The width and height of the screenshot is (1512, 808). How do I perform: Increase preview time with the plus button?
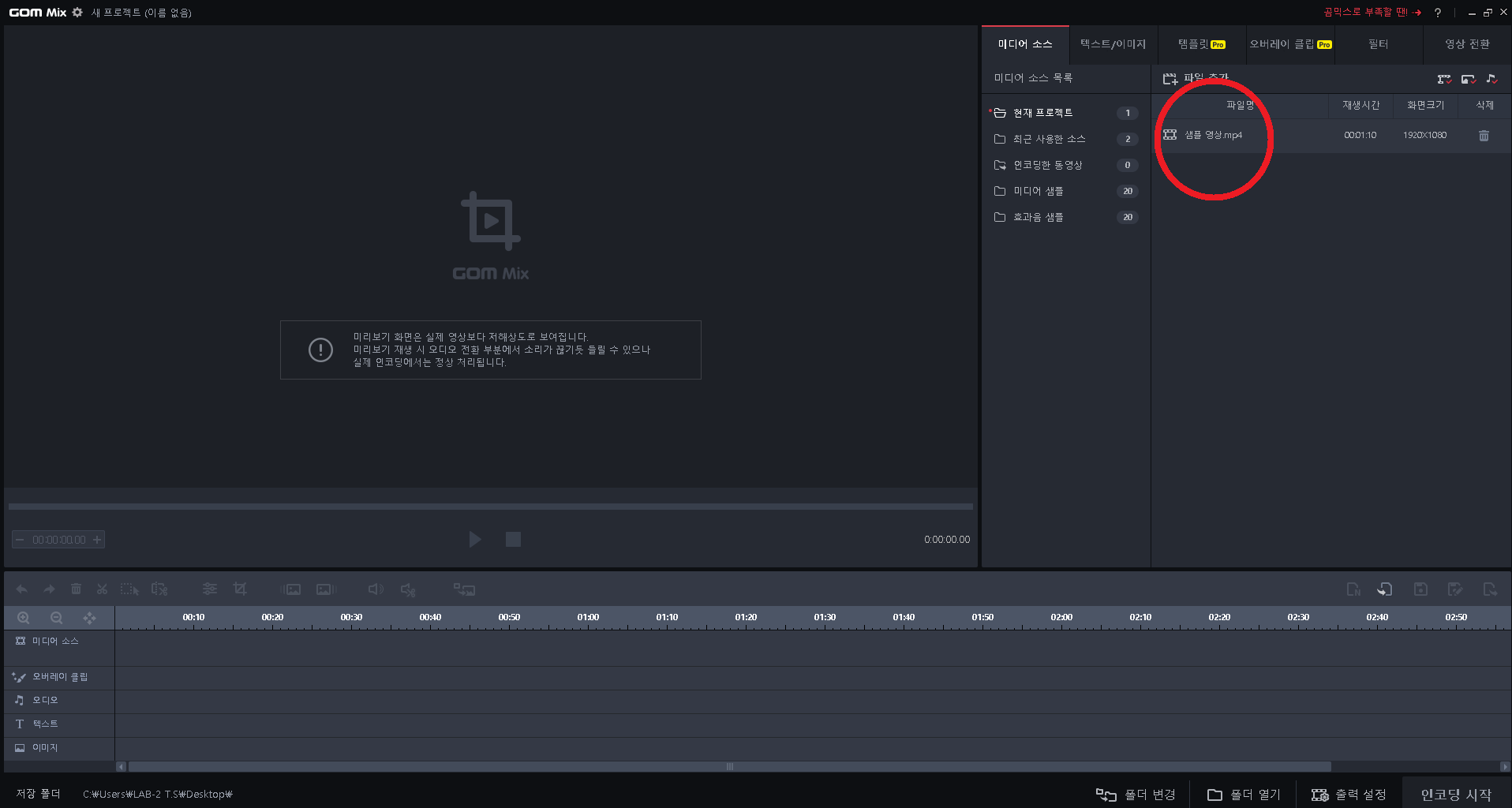pos(97,540)
